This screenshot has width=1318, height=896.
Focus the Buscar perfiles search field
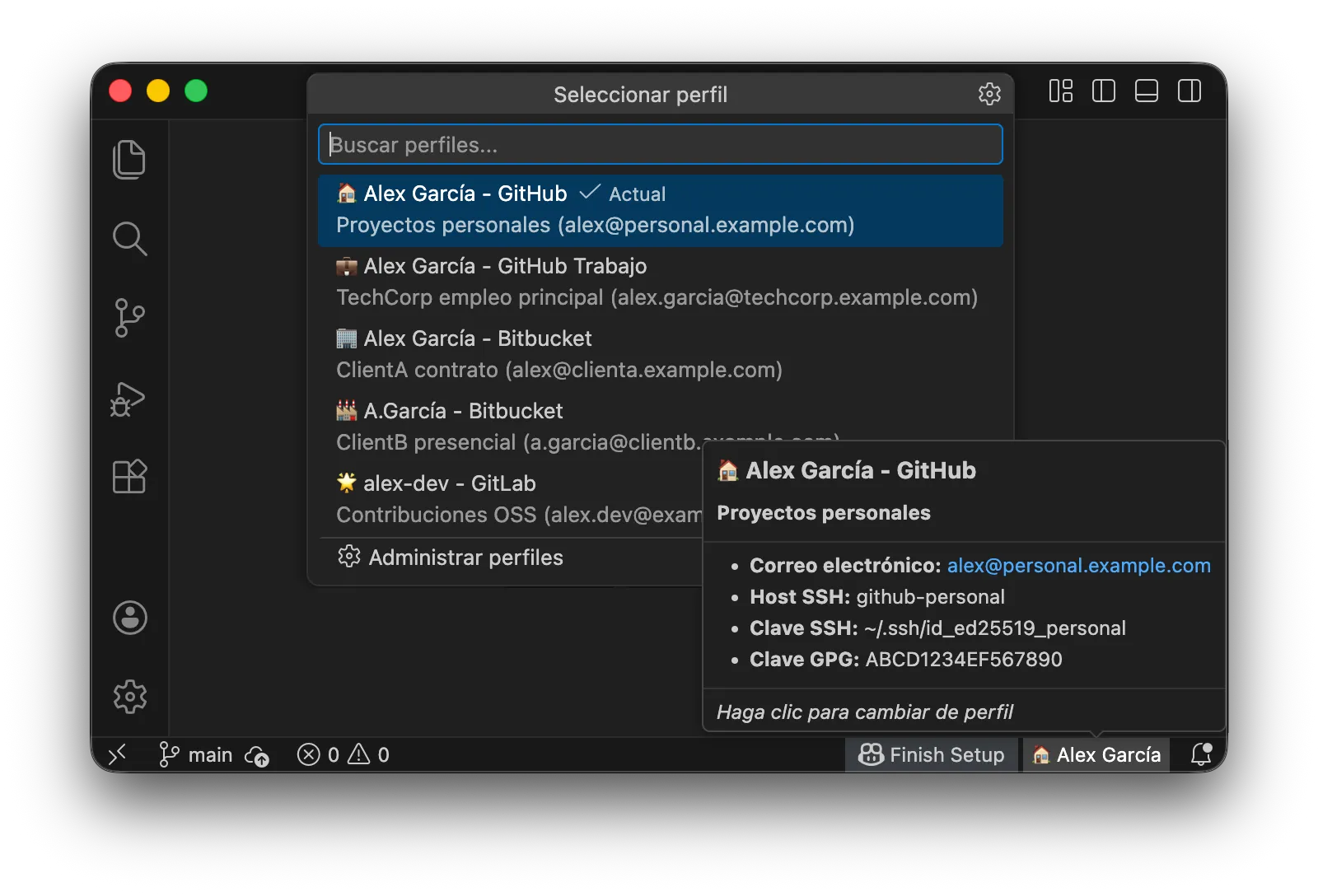click(661, 145)
